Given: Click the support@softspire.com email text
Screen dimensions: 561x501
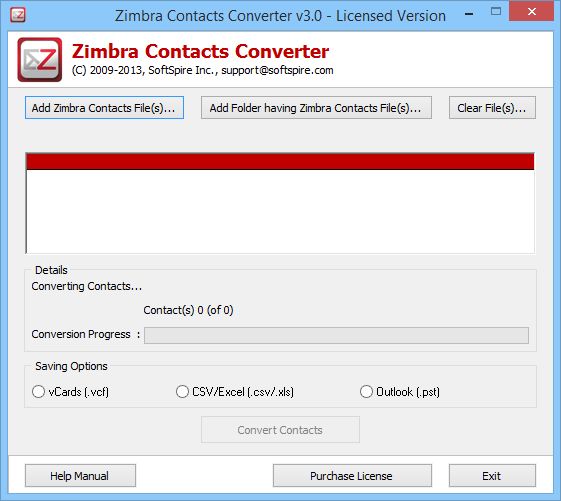Looking at the screenshot, I should click(277, 70).
